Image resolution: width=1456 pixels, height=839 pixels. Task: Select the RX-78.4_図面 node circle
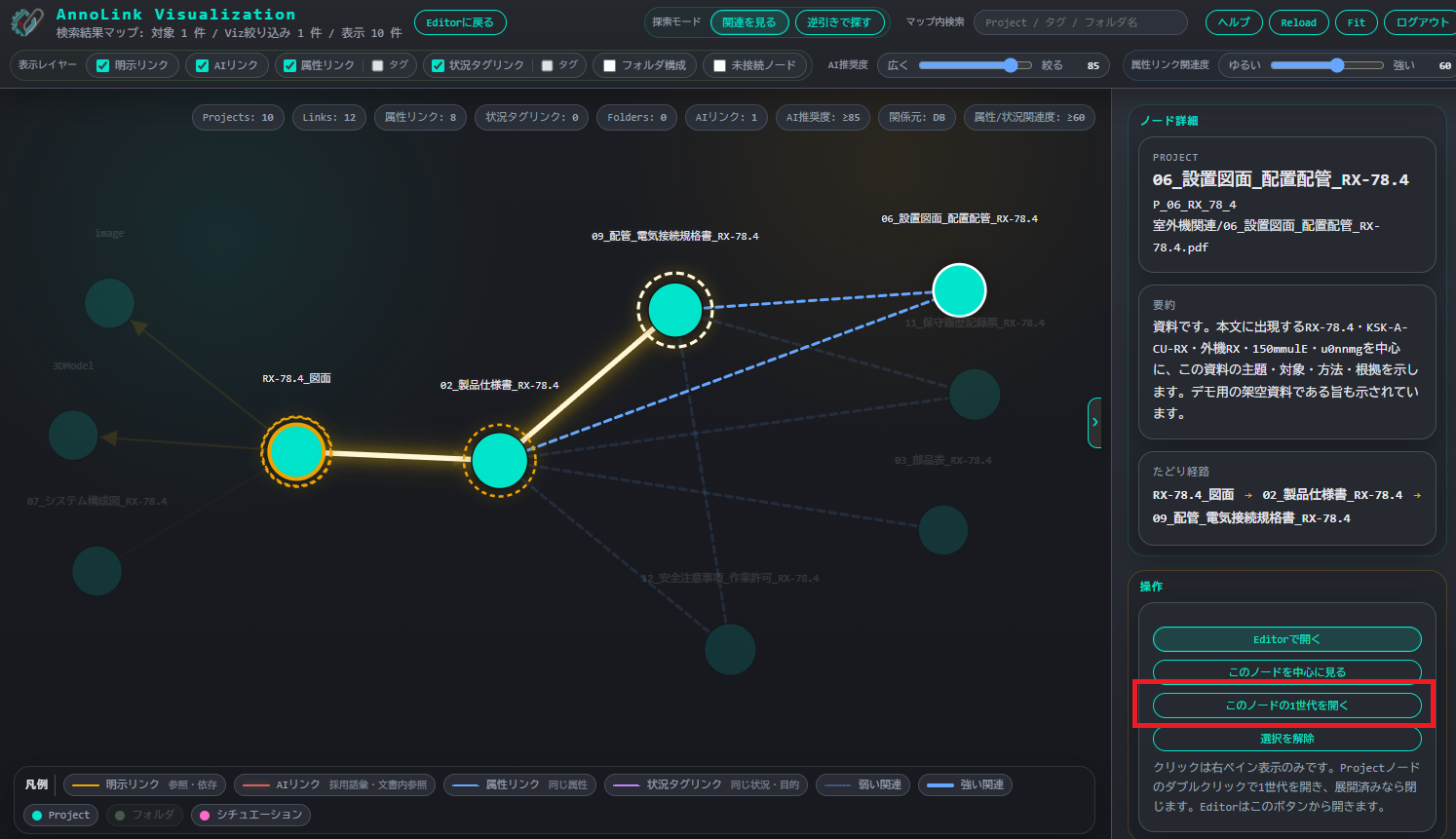click(x=296, y=452)
